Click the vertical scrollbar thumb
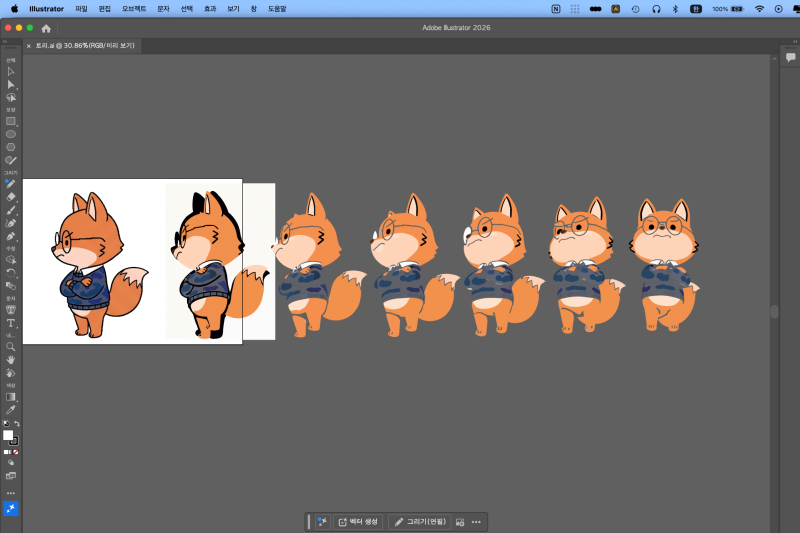 774,311
